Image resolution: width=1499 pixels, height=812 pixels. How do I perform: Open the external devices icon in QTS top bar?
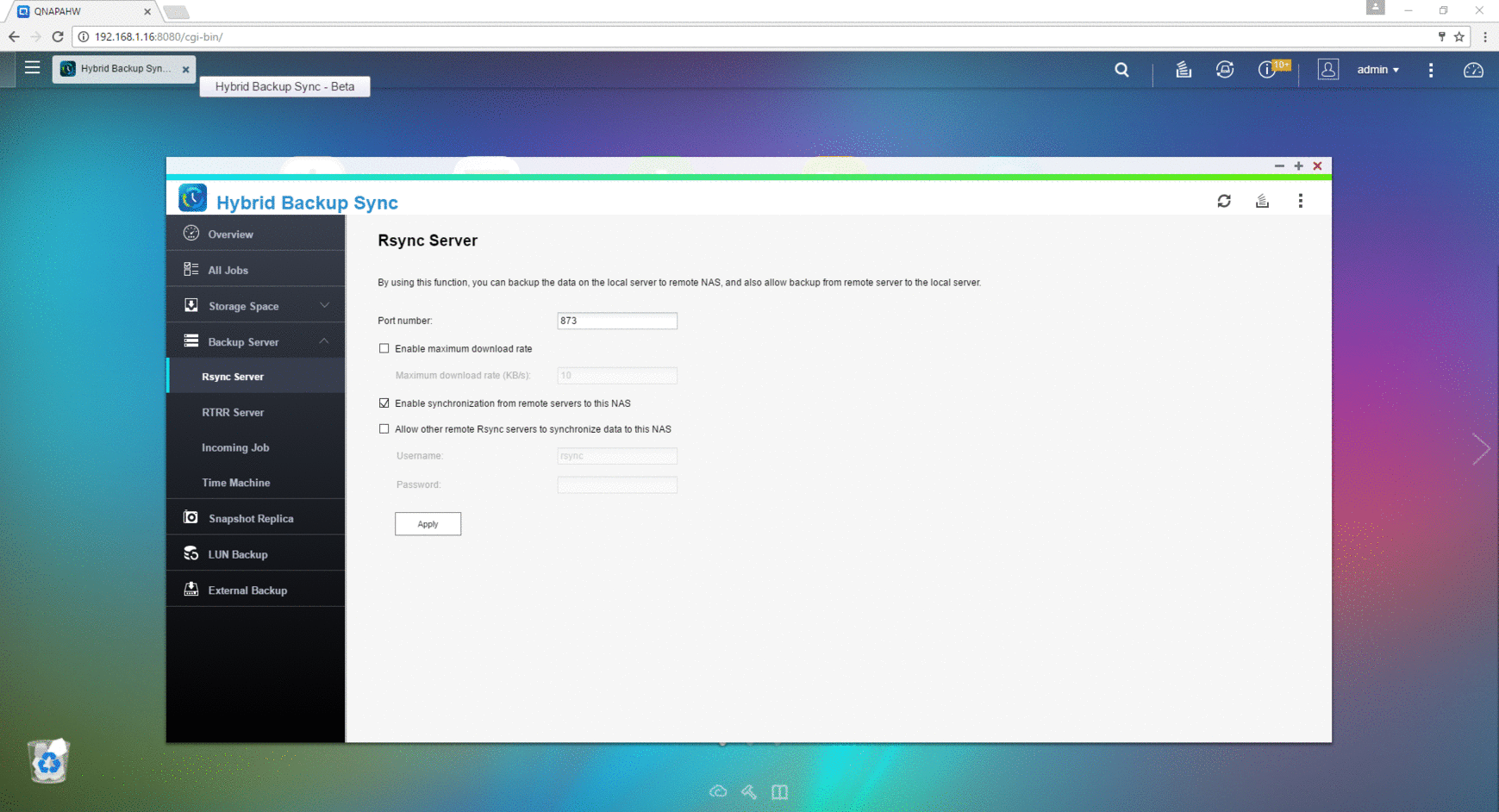(x=1225, y=70)
